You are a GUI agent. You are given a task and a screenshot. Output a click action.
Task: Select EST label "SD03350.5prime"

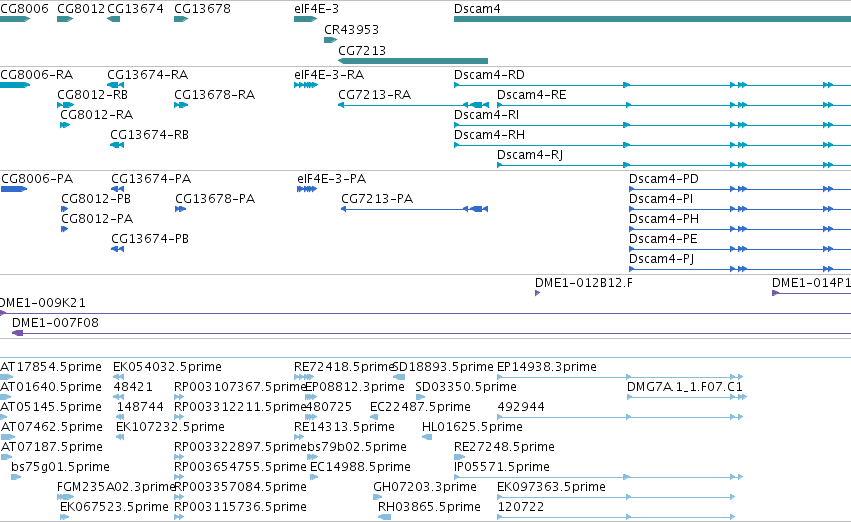point(466,387)
